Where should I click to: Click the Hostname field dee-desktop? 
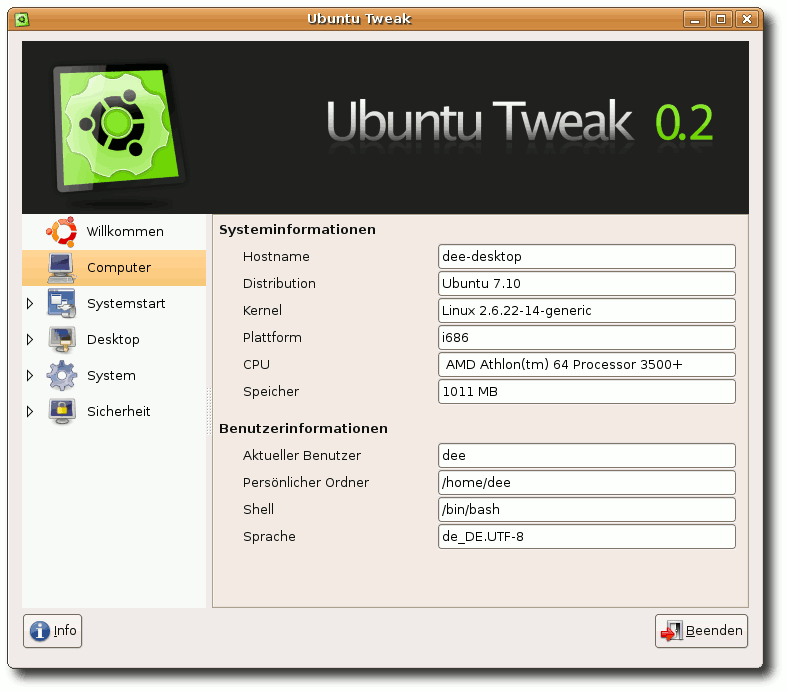[587, 257]
